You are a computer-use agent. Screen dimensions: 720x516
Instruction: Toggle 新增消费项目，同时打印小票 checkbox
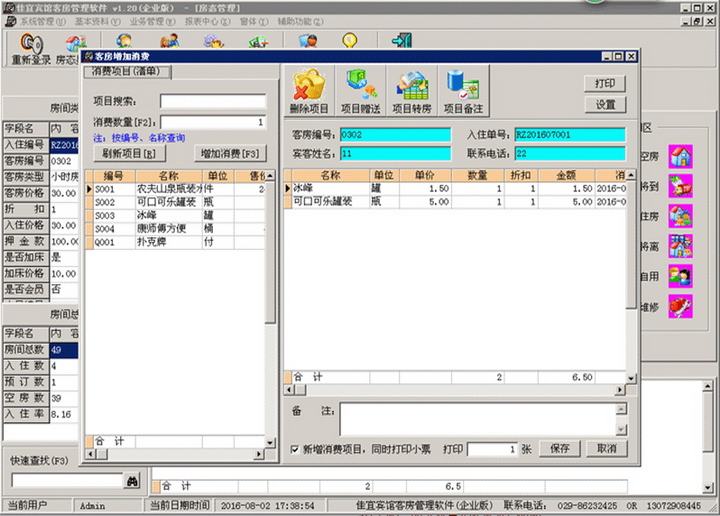point(295,449)
